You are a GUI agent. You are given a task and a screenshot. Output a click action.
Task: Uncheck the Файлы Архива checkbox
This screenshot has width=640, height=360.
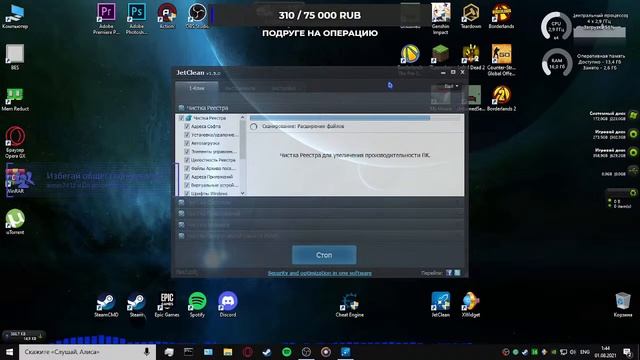pyautogui.click(x=187, y=168)
